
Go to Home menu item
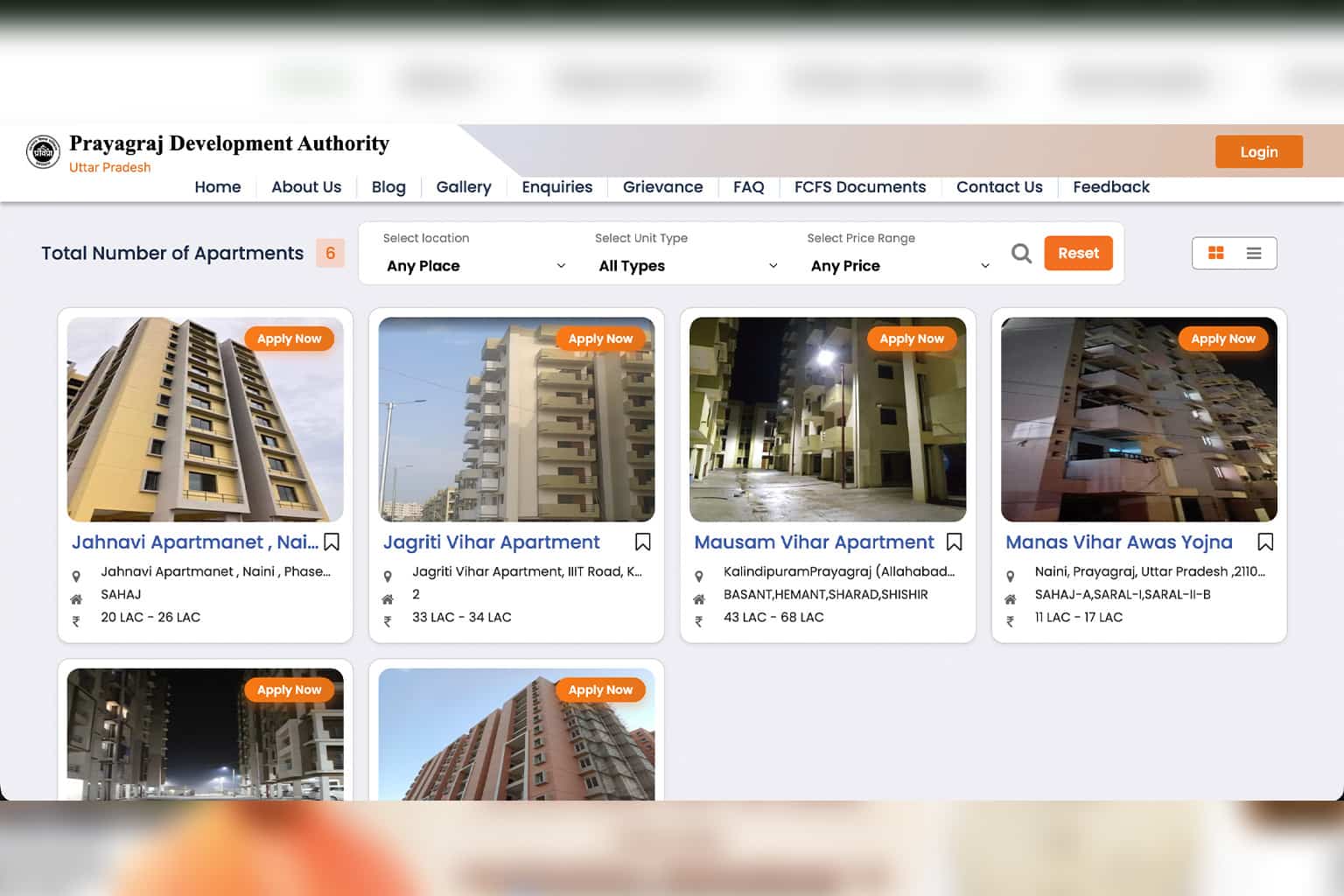[x=218, y=187]
